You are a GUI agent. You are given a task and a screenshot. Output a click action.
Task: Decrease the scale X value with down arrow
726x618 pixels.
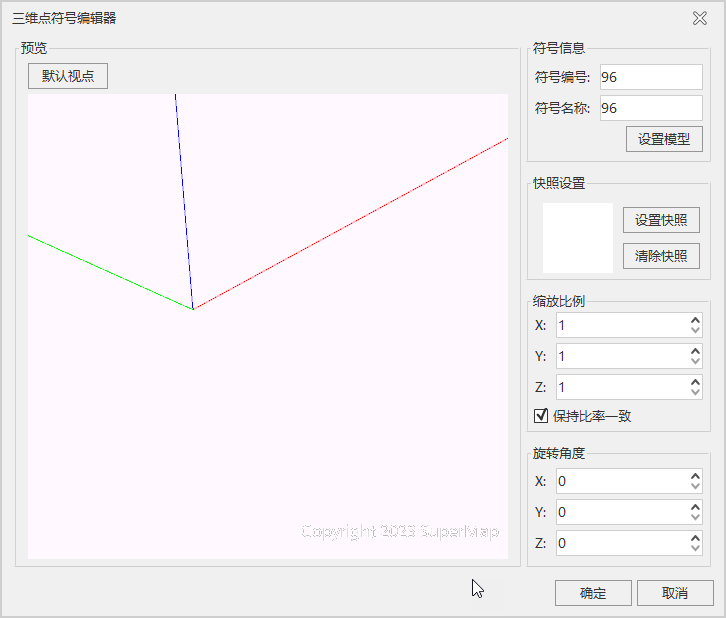[695, 331]
